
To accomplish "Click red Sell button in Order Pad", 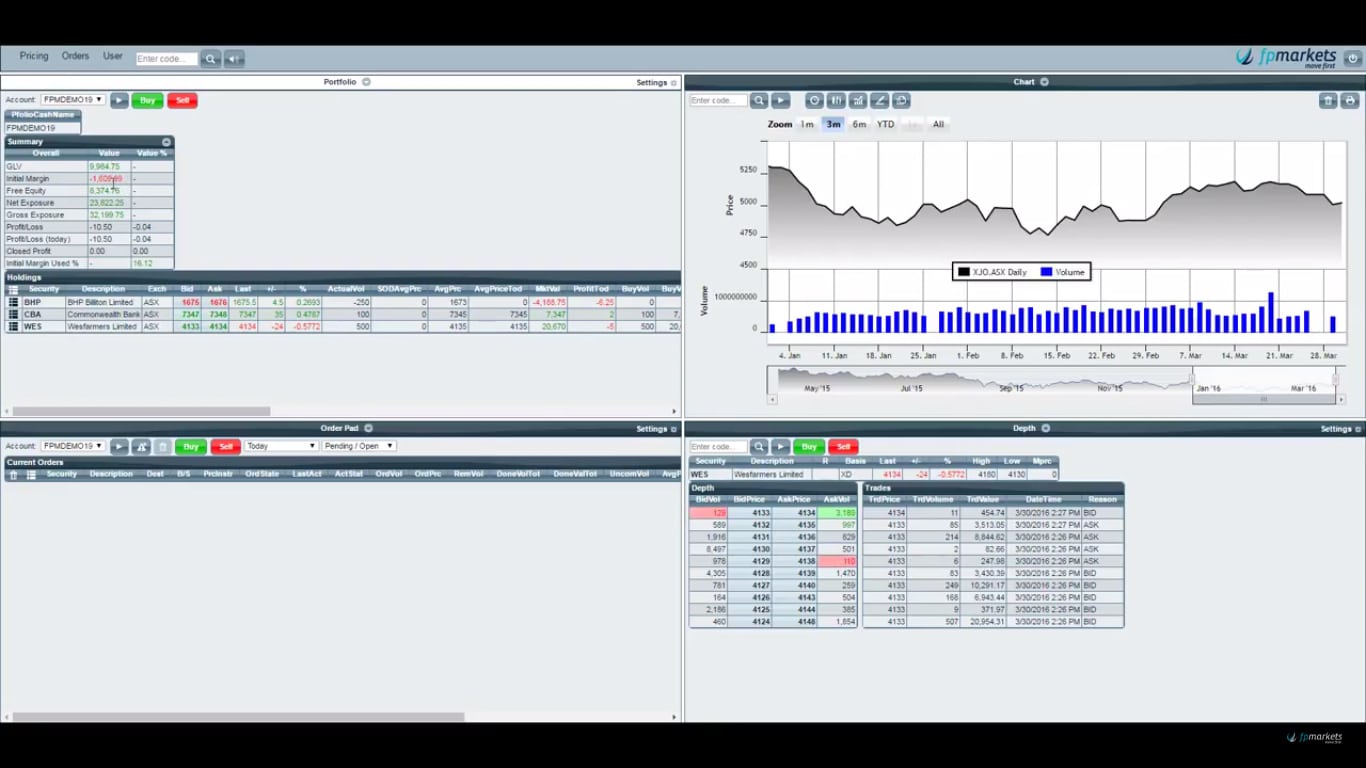I will [x=226, y=447].
